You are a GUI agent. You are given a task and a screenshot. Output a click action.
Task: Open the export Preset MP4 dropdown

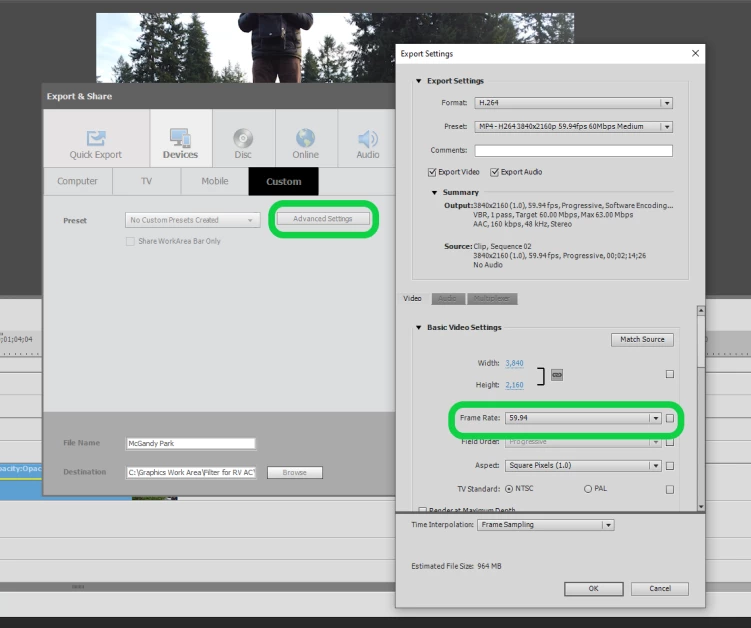coord(573,126)
